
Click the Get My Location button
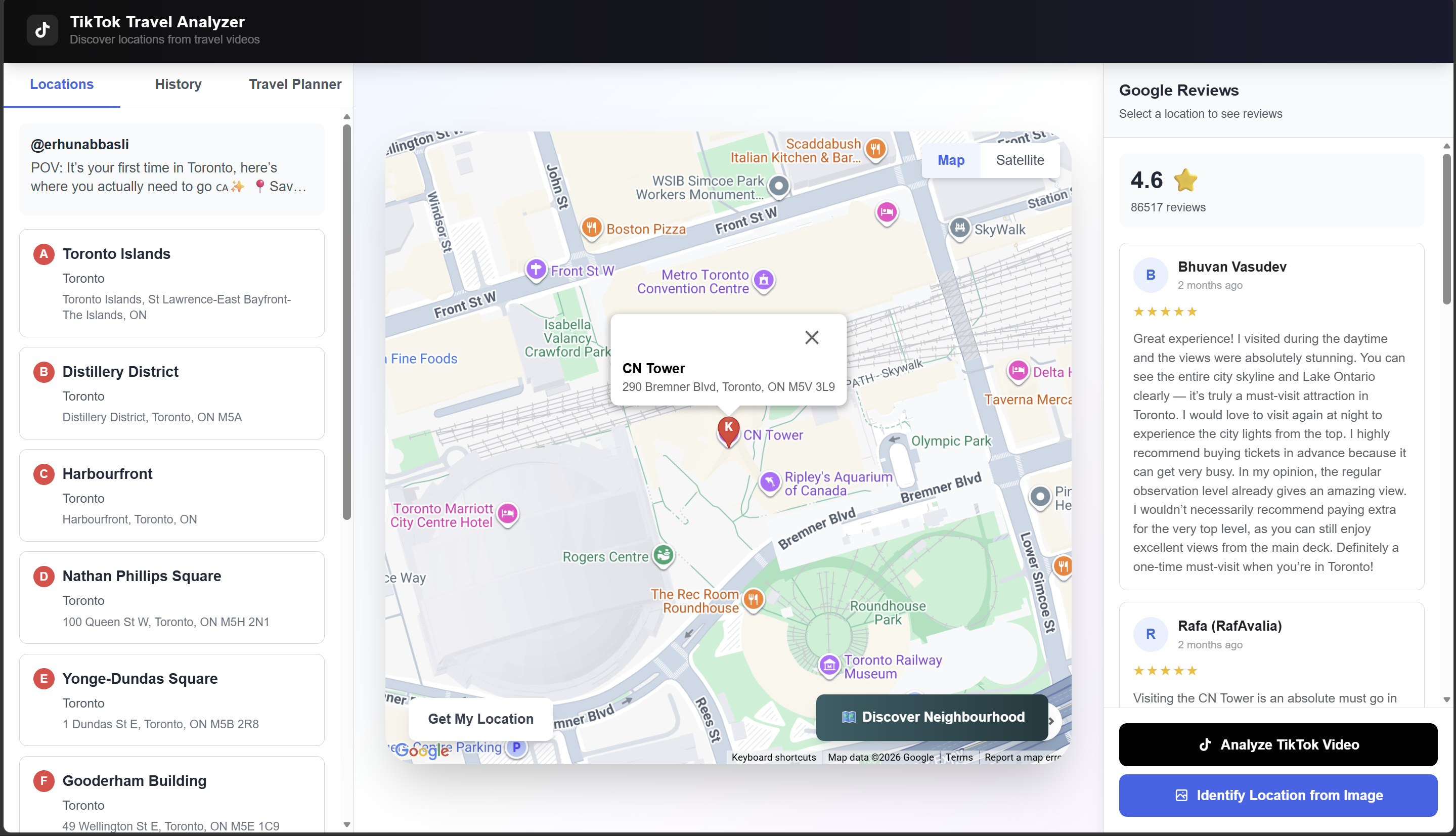point(480,719)
